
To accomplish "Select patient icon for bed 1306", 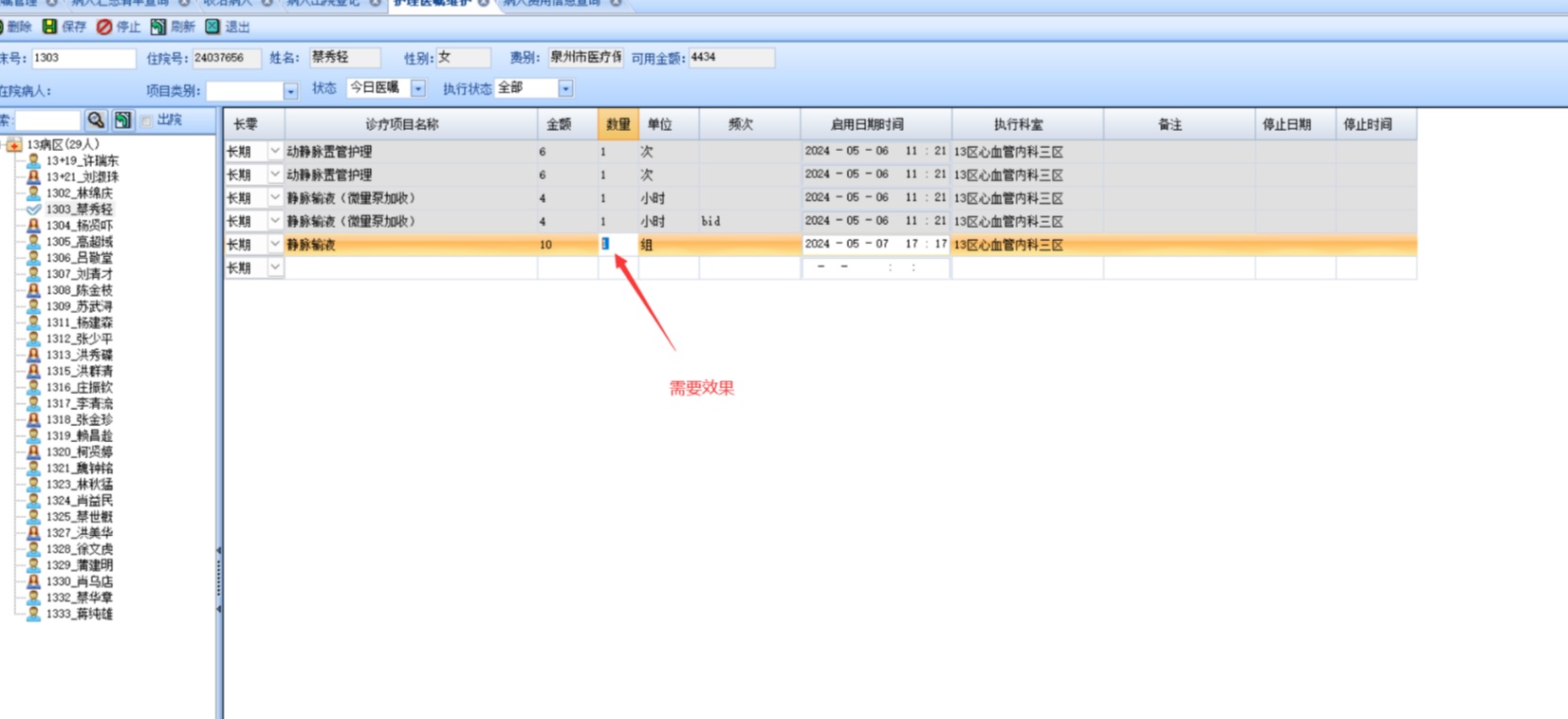I will [x=33, y=257].
